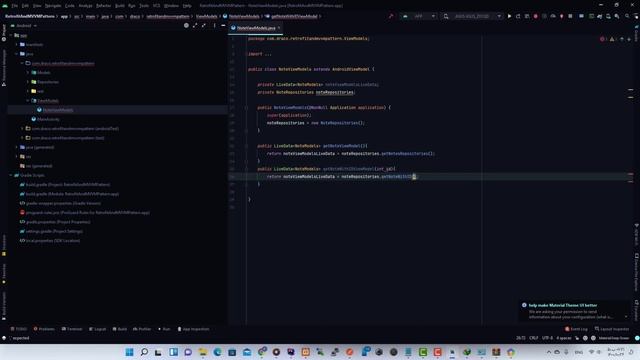Collapse the ViewModels package

tap(28, 100)
